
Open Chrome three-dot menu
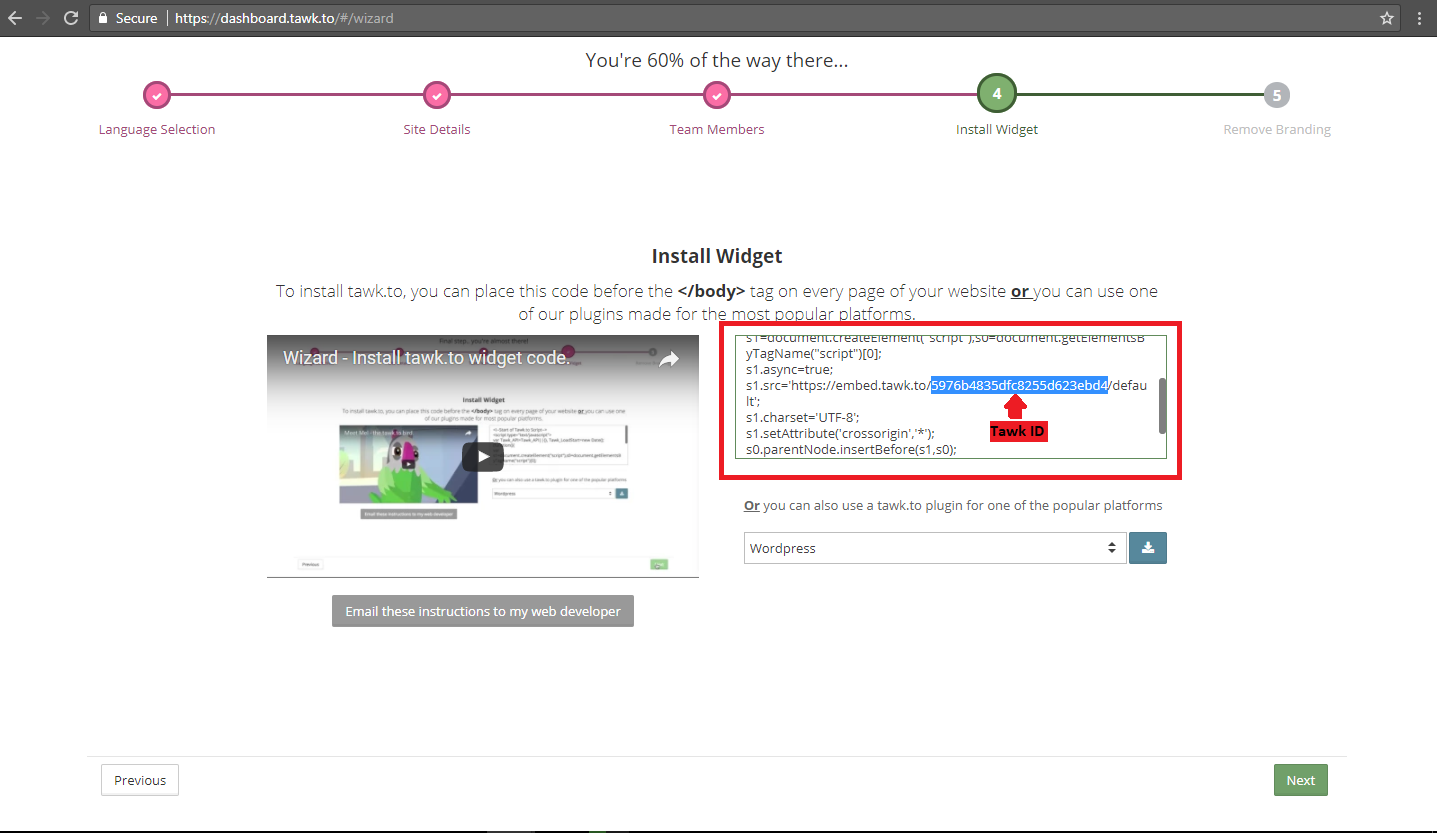(x=1420, y=18)
